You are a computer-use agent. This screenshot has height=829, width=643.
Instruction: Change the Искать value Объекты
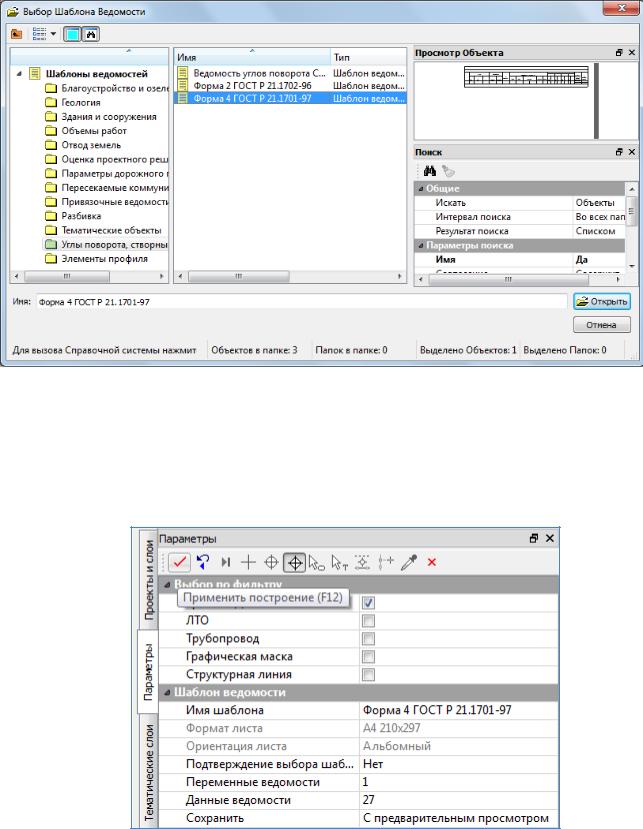point(599,202)
